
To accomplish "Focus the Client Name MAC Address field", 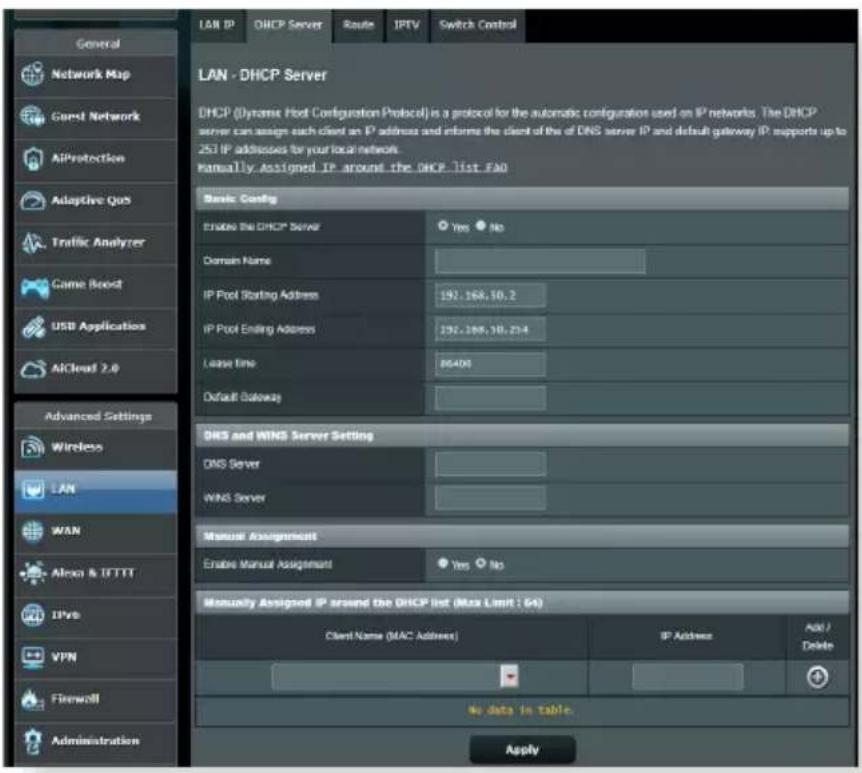I will (386, 677).
